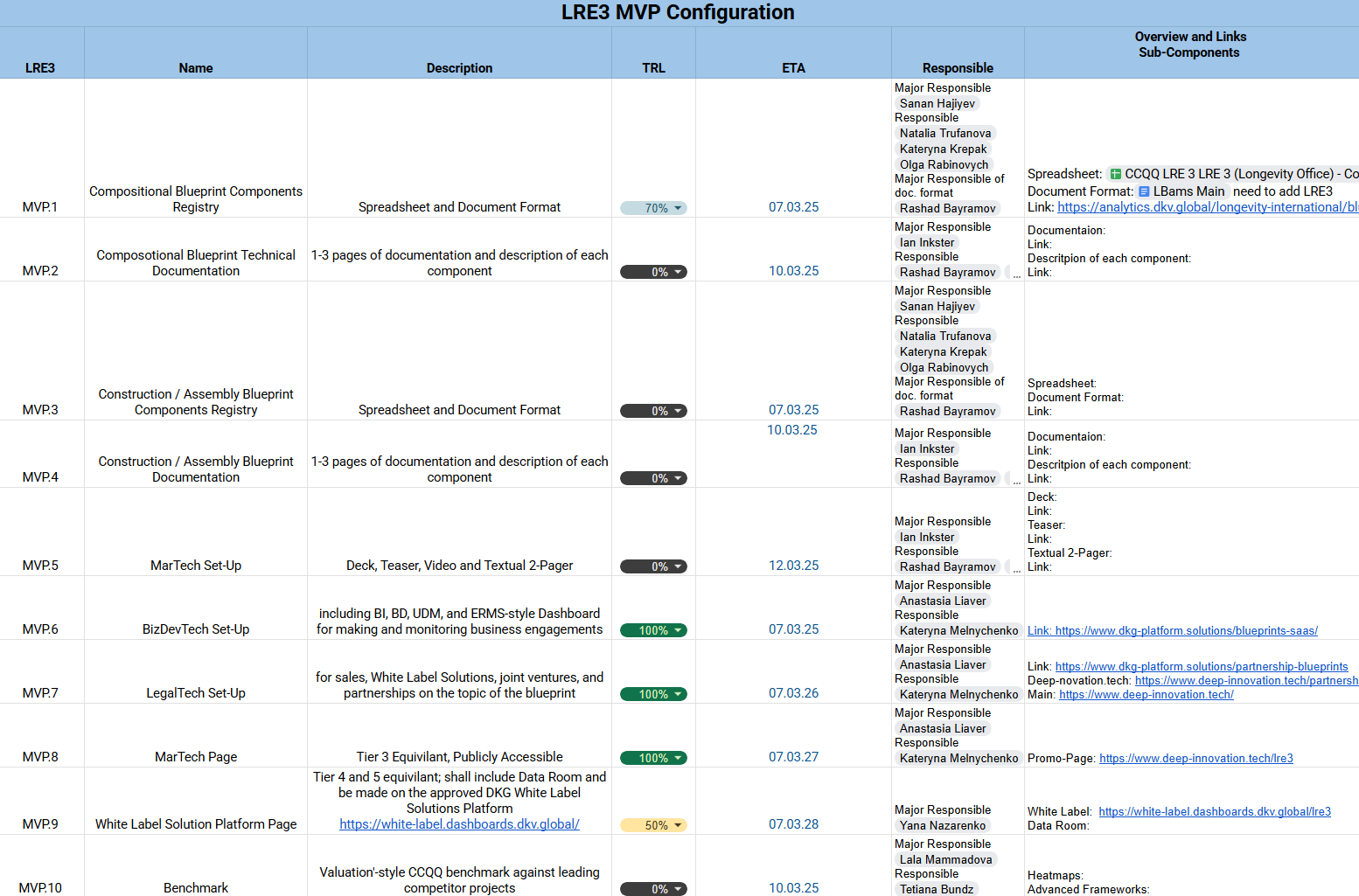Select the Lala Mammadova people chip
This screenshot has width=1359, height=896.
[945, 860]
